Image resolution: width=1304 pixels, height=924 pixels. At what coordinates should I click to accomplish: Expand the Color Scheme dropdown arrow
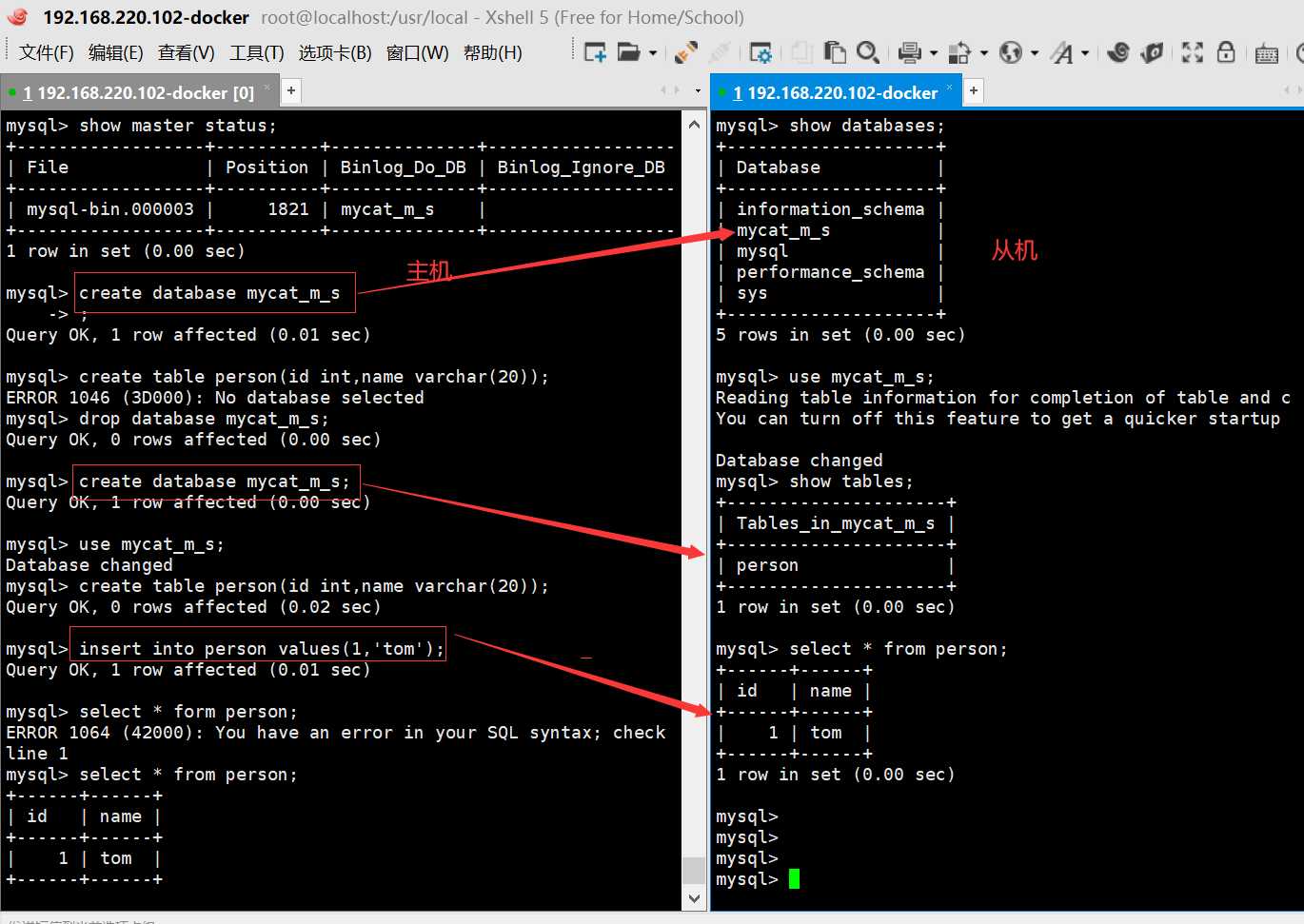(984, 53)
